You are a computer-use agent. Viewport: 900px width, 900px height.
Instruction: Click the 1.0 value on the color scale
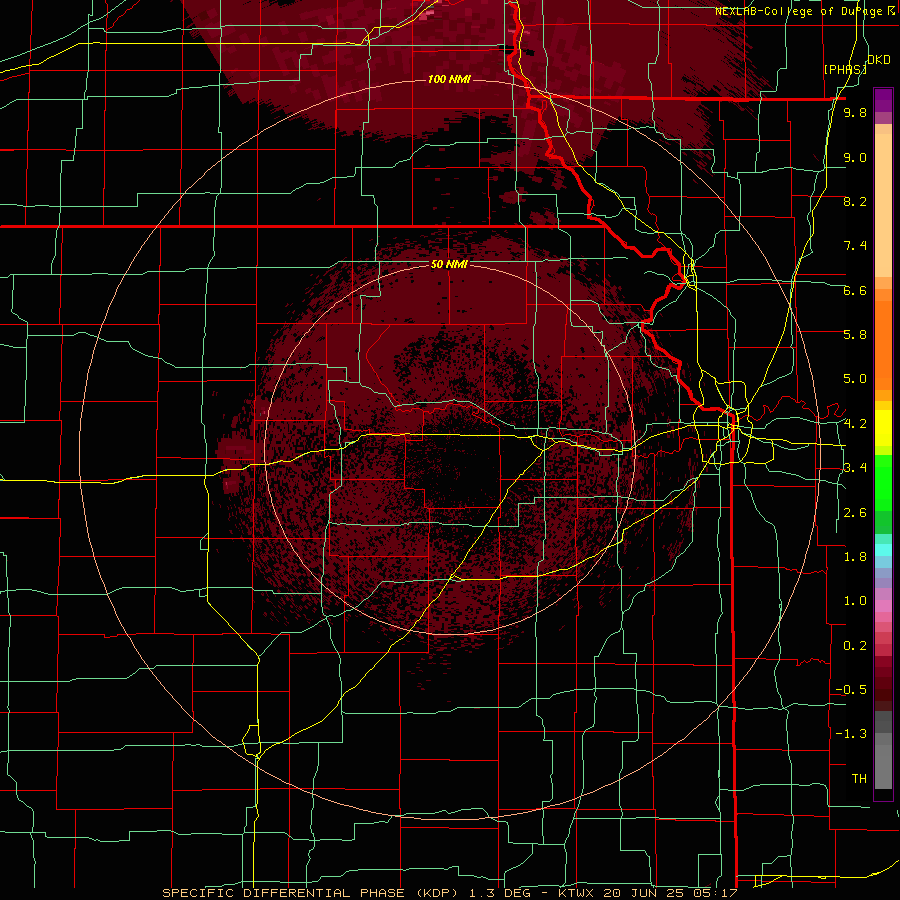click(x=855, y=601)
